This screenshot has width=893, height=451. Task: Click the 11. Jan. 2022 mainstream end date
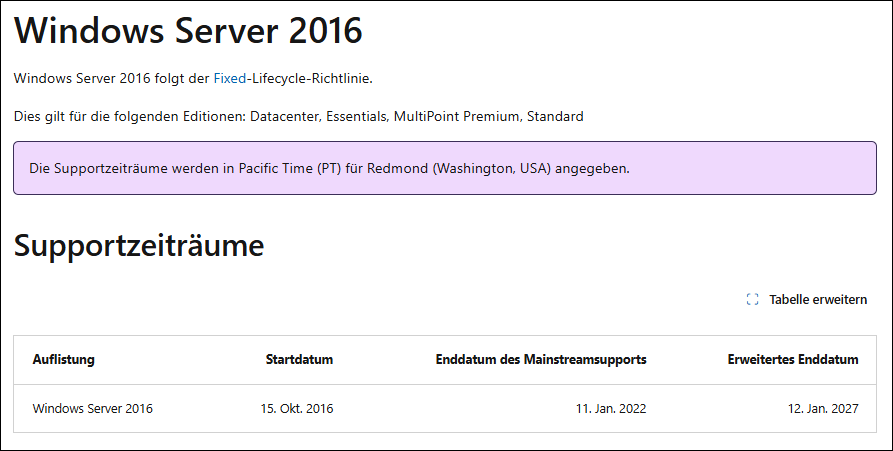click(x=611, y=408)
